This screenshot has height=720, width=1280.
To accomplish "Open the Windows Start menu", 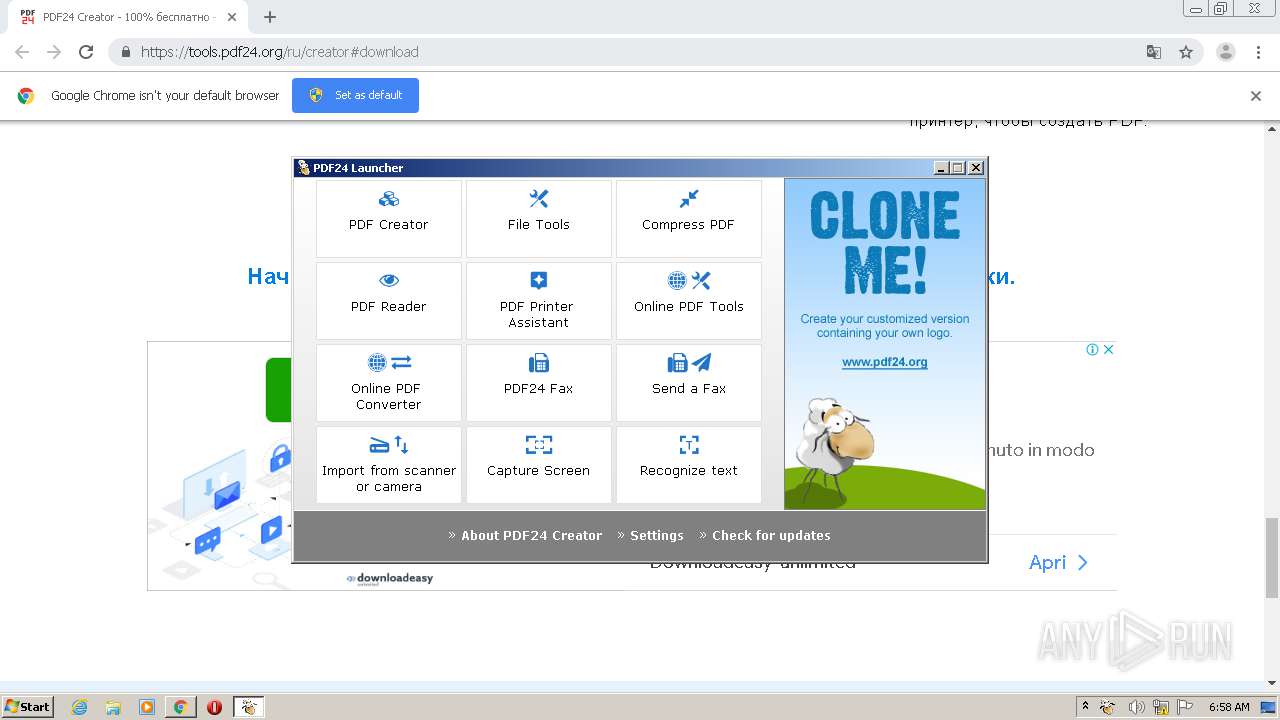I will tap(27, 706).
